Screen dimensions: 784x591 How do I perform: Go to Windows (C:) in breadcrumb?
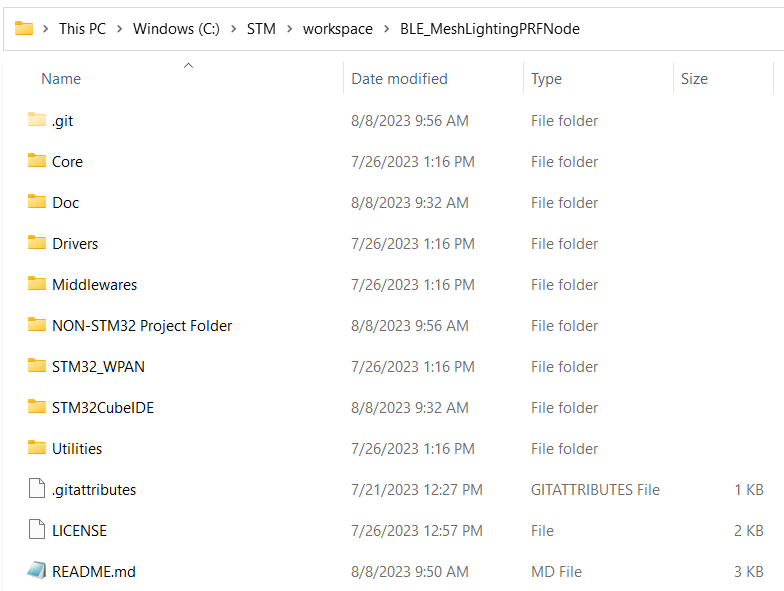click(x=176, y=29)
